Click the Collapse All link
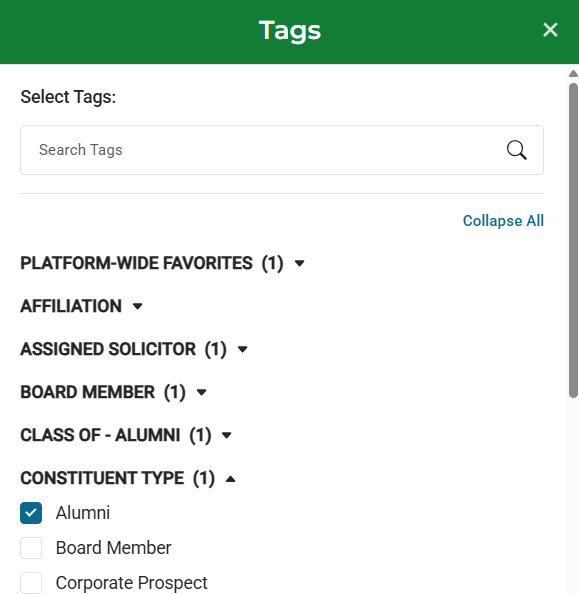The height and width of the screenshot is (594, 579). (x=503, y=220)
